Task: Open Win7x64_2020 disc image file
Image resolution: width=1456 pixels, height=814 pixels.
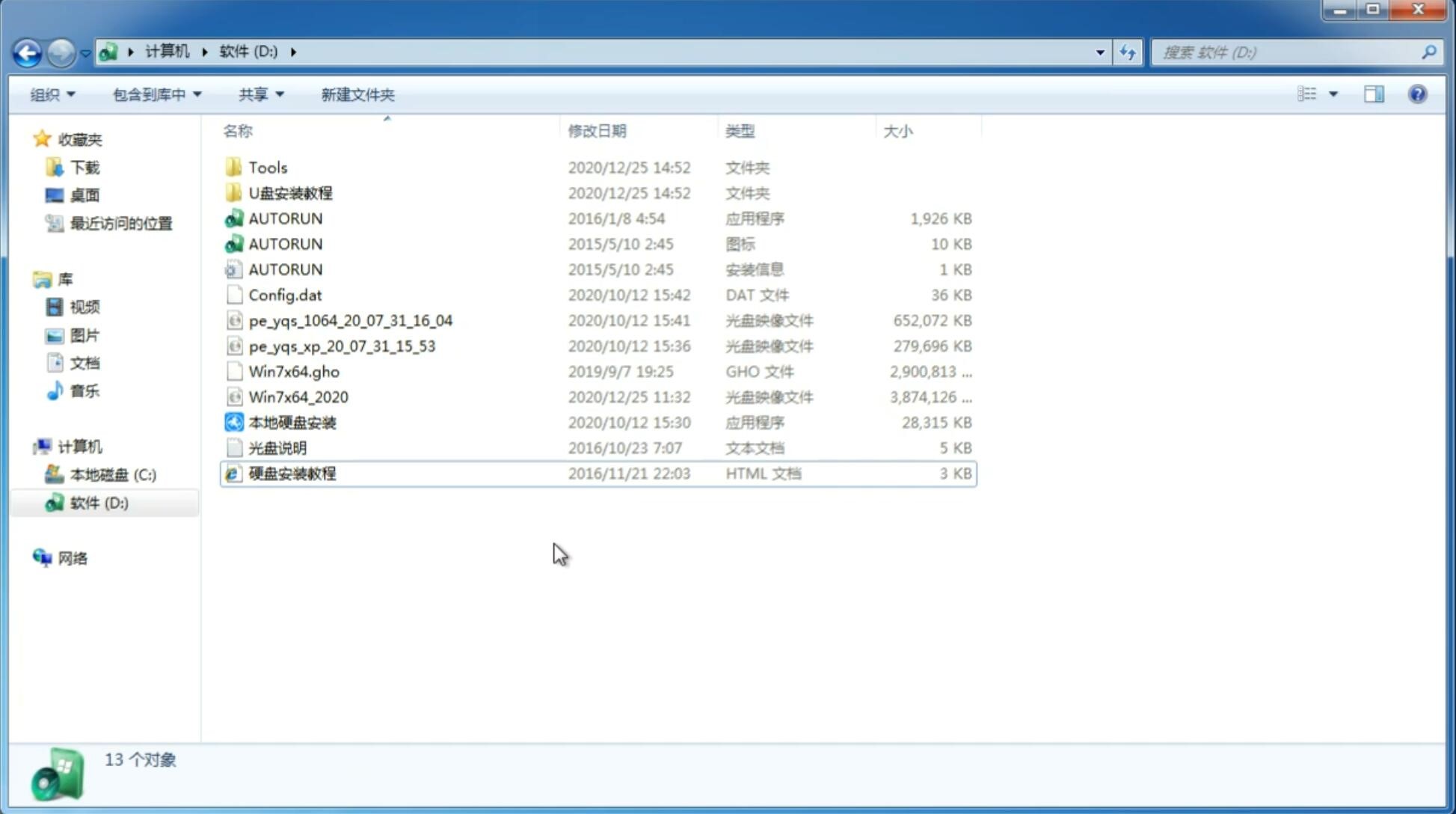Action: coord(299,397)
